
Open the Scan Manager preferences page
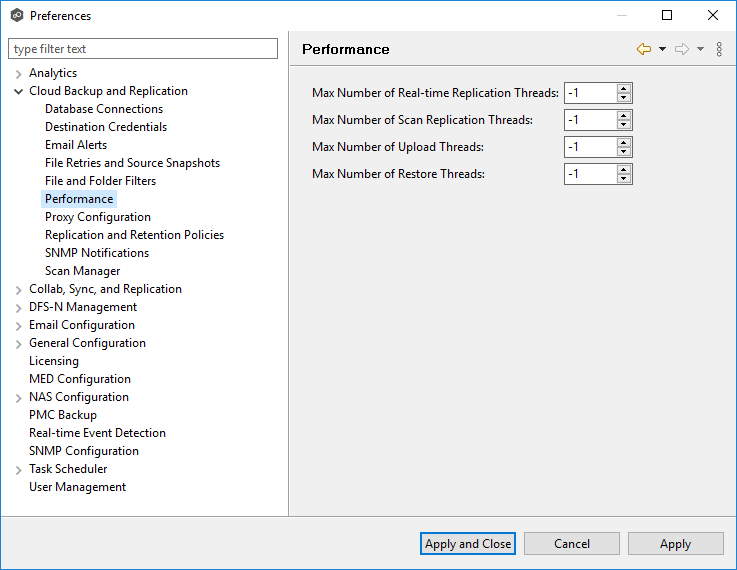coord(82,271)
